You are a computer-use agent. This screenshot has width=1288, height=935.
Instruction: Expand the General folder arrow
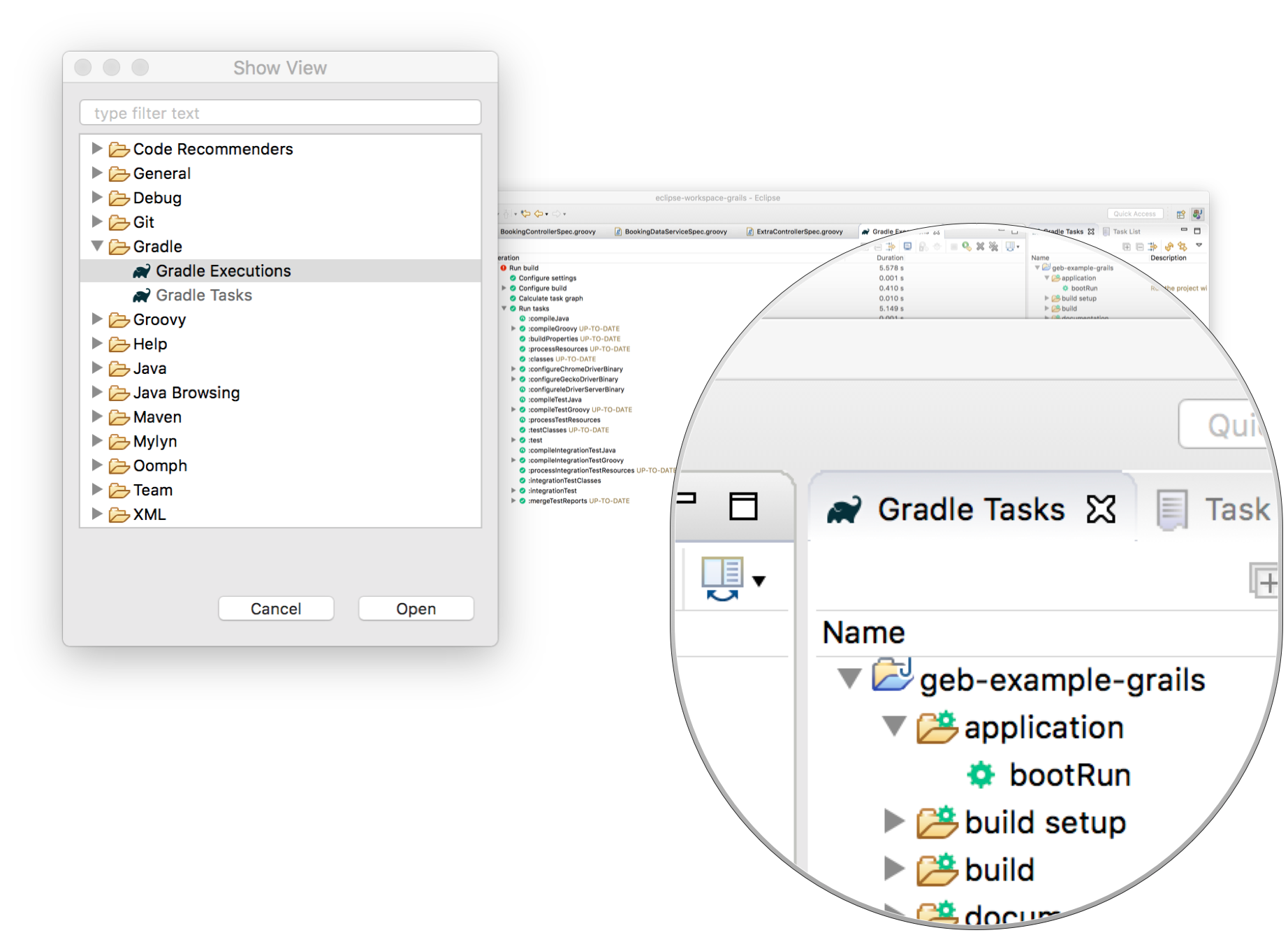(x=98, y=173)
